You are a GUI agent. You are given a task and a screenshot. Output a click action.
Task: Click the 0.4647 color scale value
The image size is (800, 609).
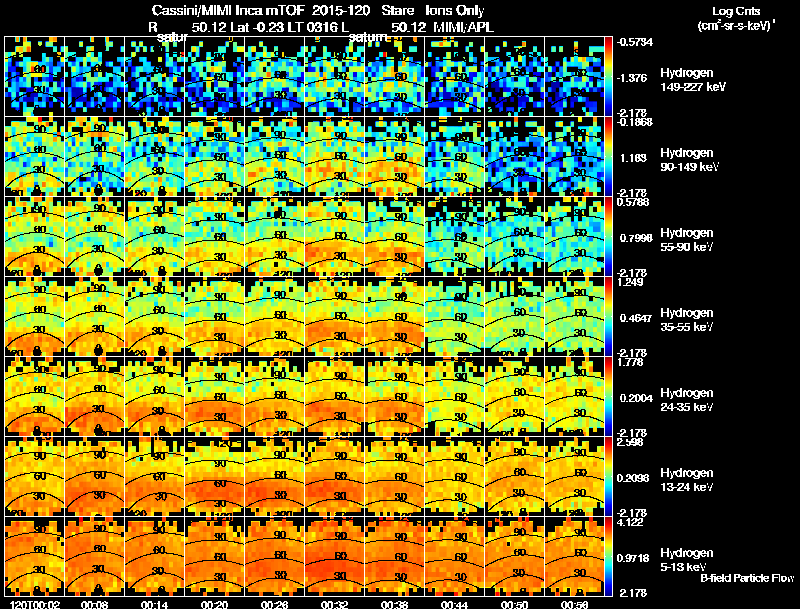click(636, 318)
